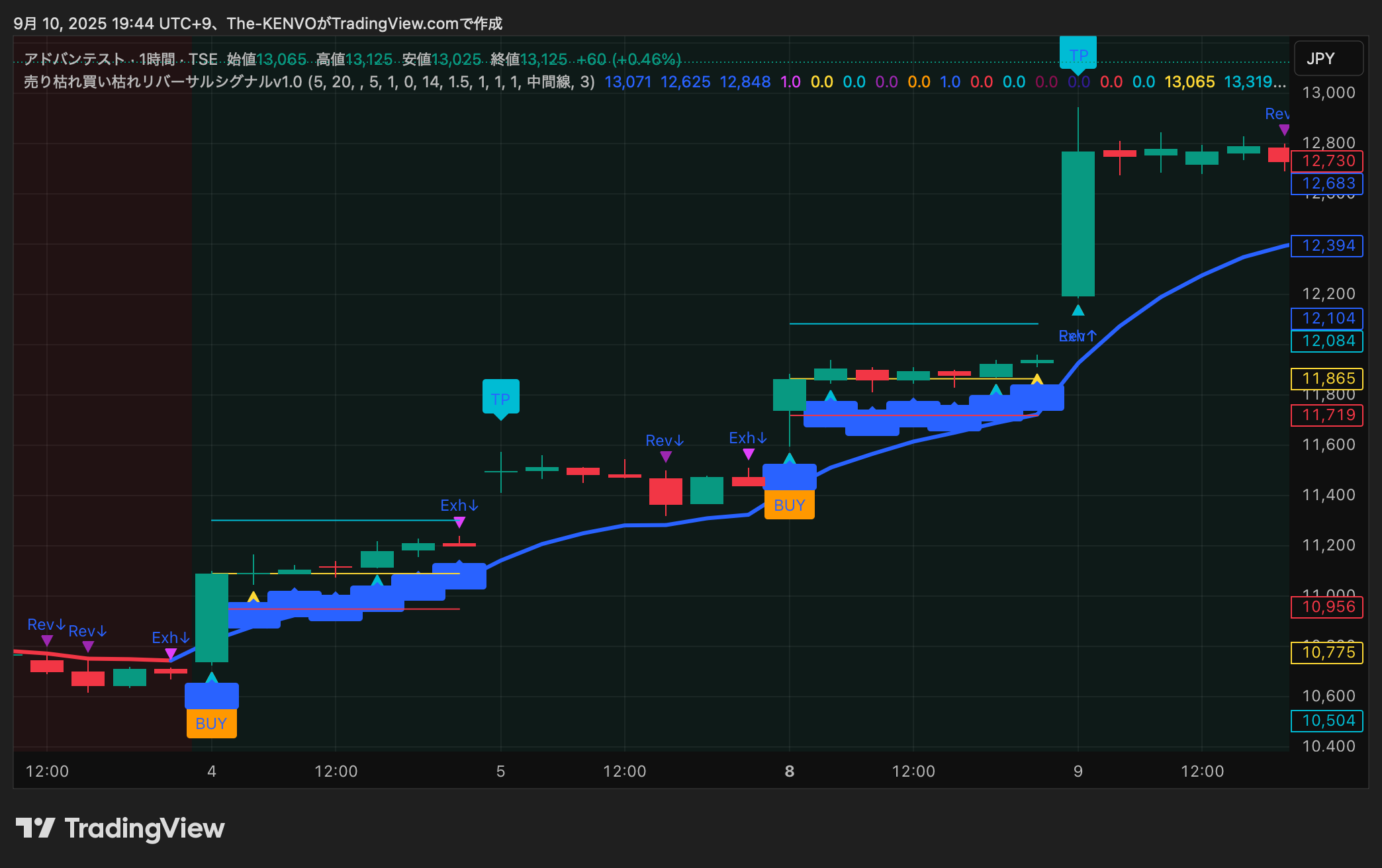Viewport: 1382px width, 868px height.
Task: Click the アドバンテスト symbol title
Action: (74, 60)
